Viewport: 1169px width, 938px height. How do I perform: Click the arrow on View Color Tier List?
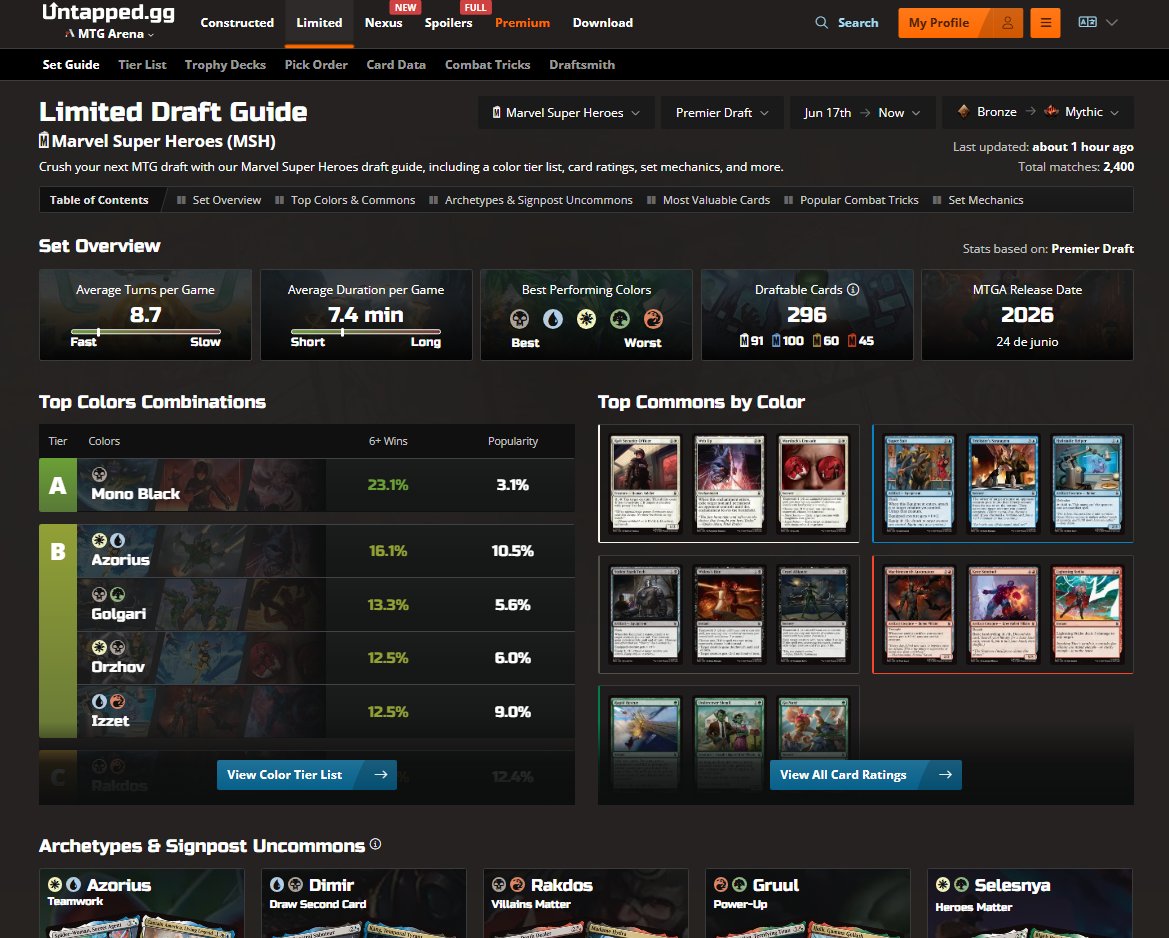pos(381,775)
